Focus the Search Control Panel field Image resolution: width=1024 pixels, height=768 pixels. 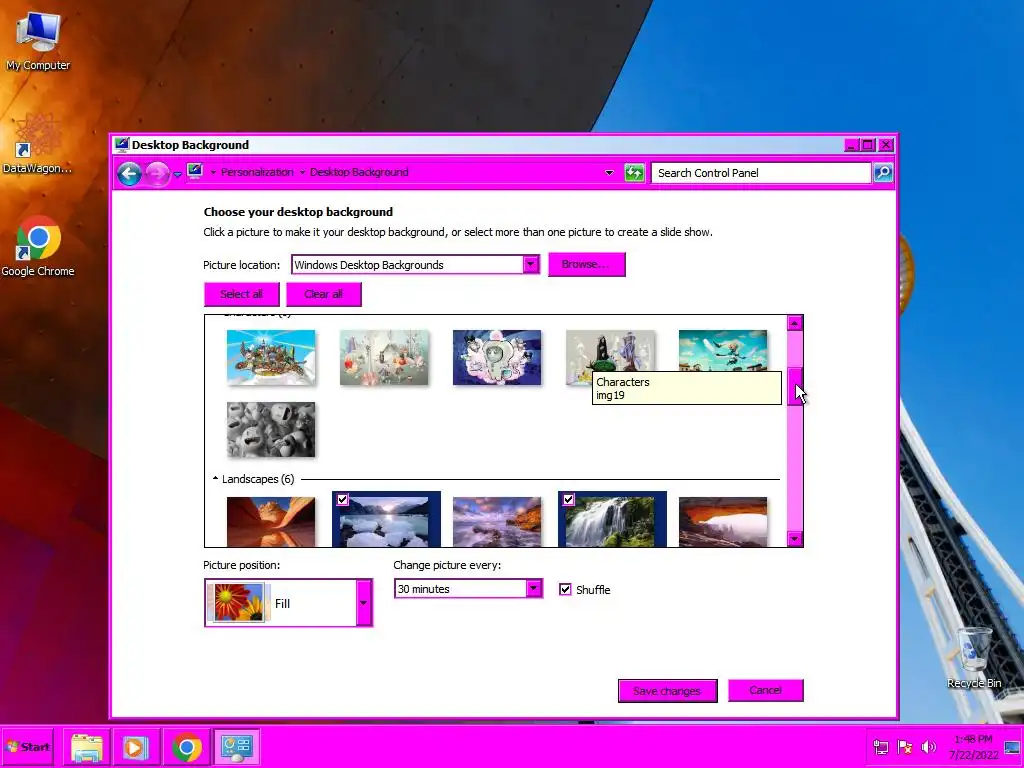tap(761, 173)
